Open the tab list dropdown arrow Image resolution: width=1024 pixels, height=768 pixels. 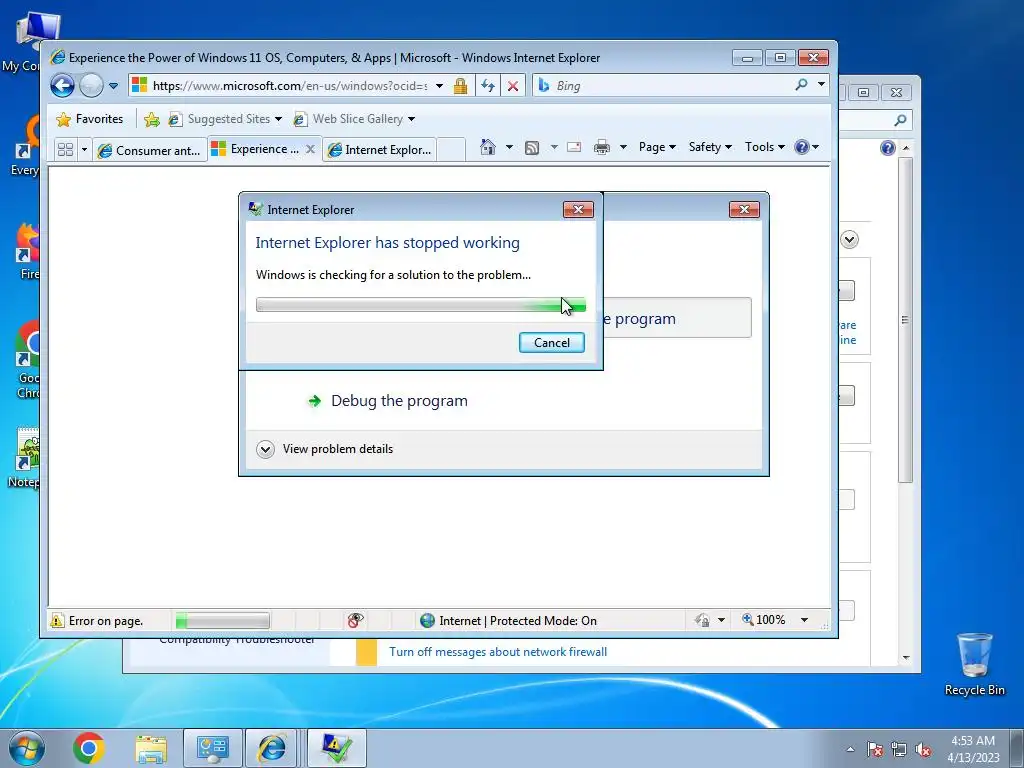point(84,150)
